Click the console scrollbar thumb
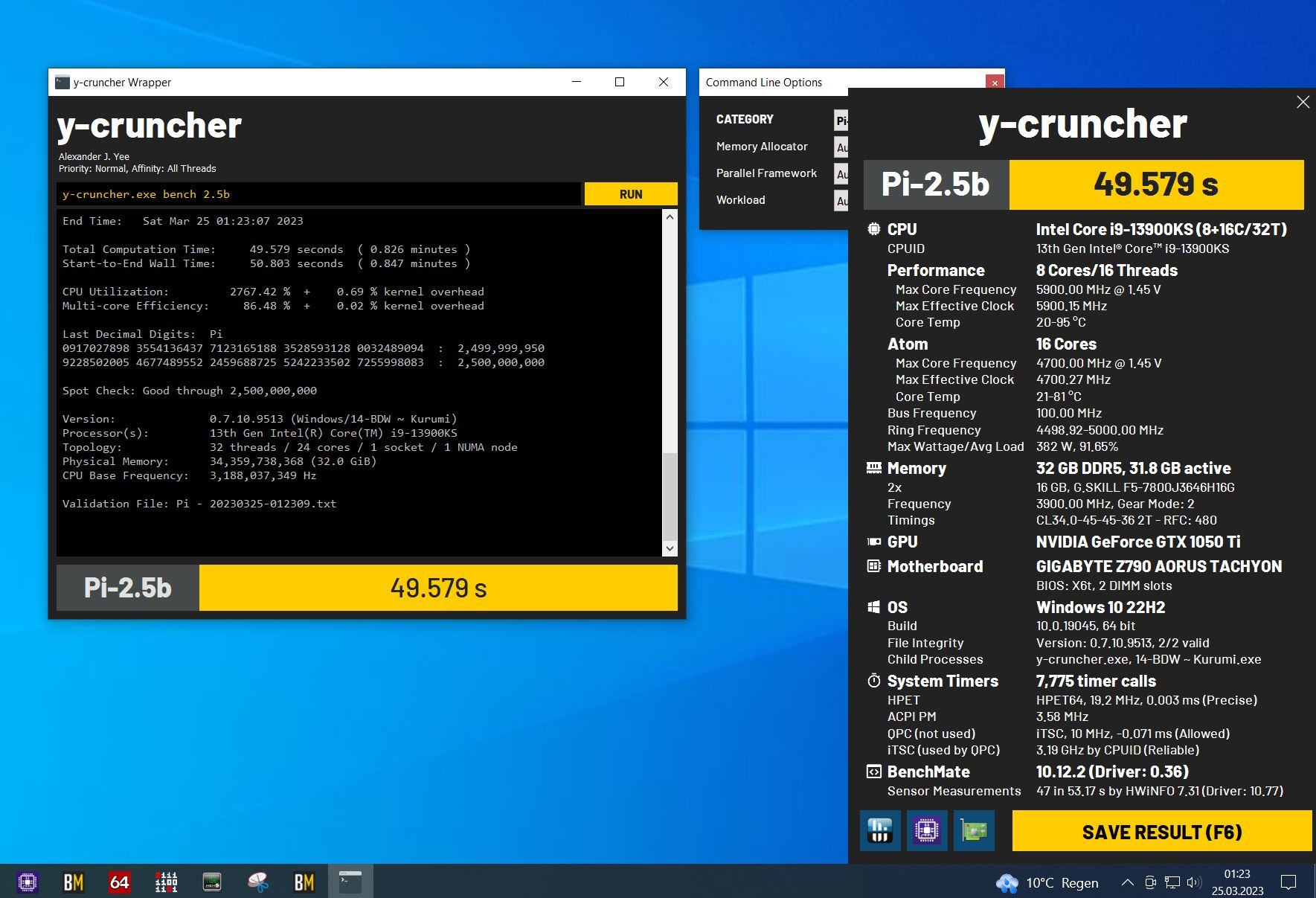This screenshot has height=898, width=1316. point(670,495)
